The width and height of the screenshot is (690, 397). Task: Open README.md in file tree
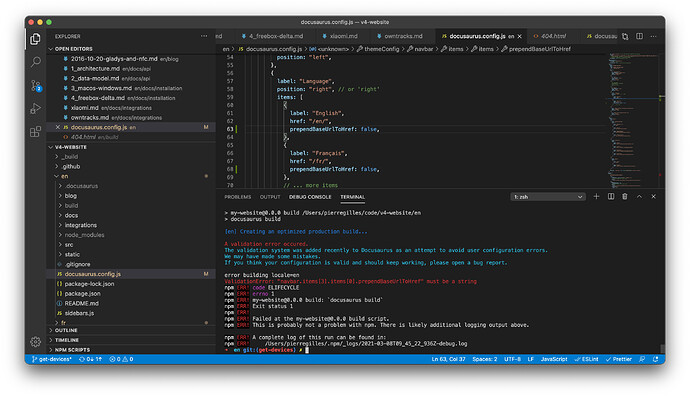[131, 303]
